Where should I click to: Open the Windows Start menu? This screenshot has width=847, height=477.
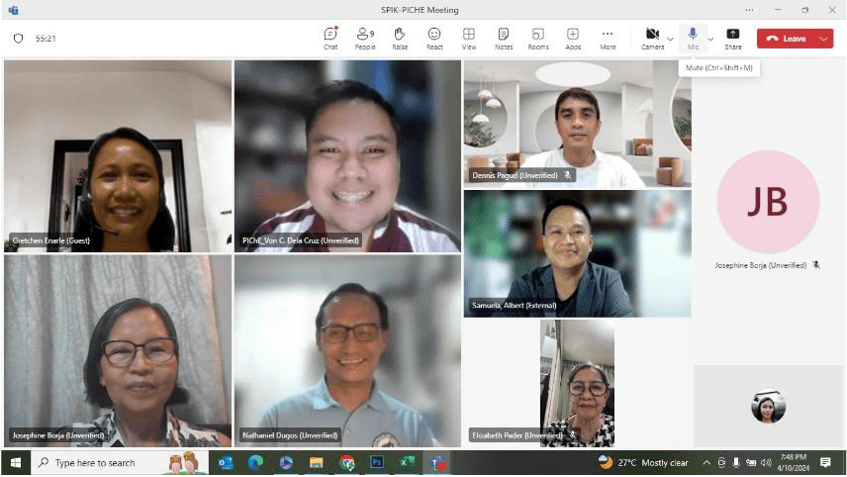(x=16, y=463)
